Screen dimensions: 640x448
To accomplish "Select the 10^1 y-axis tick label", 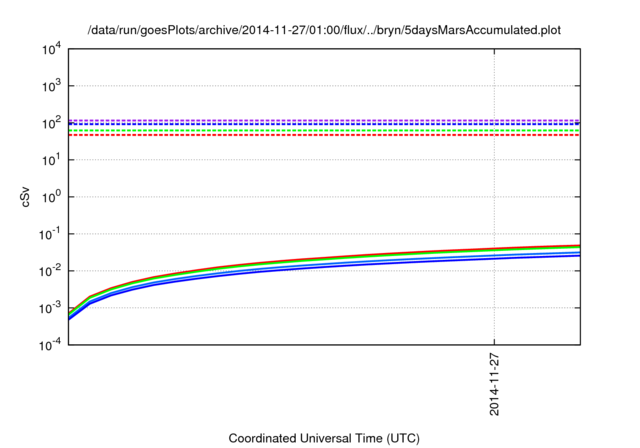I will tap(51, 160).
